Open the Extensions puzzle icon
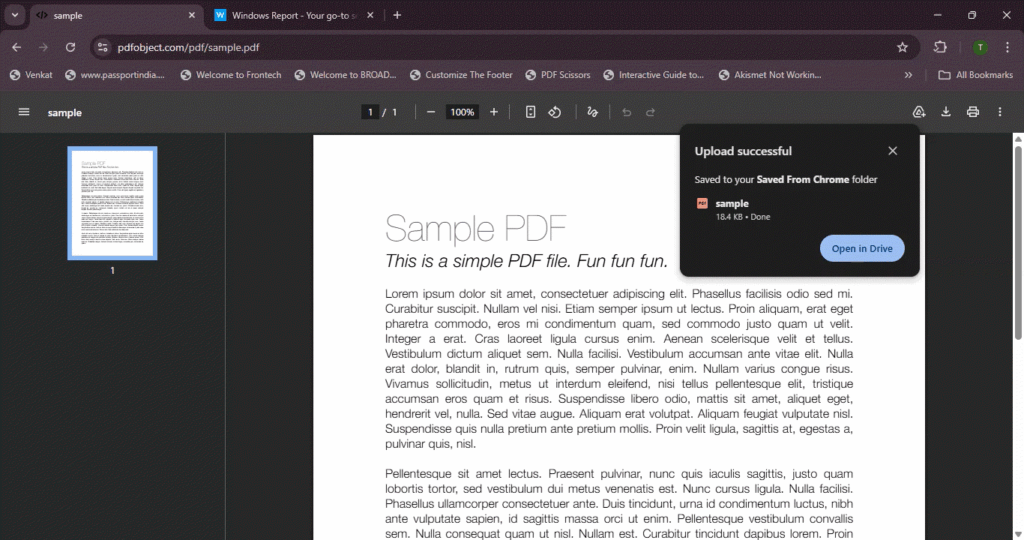 [x=940, y=47]
